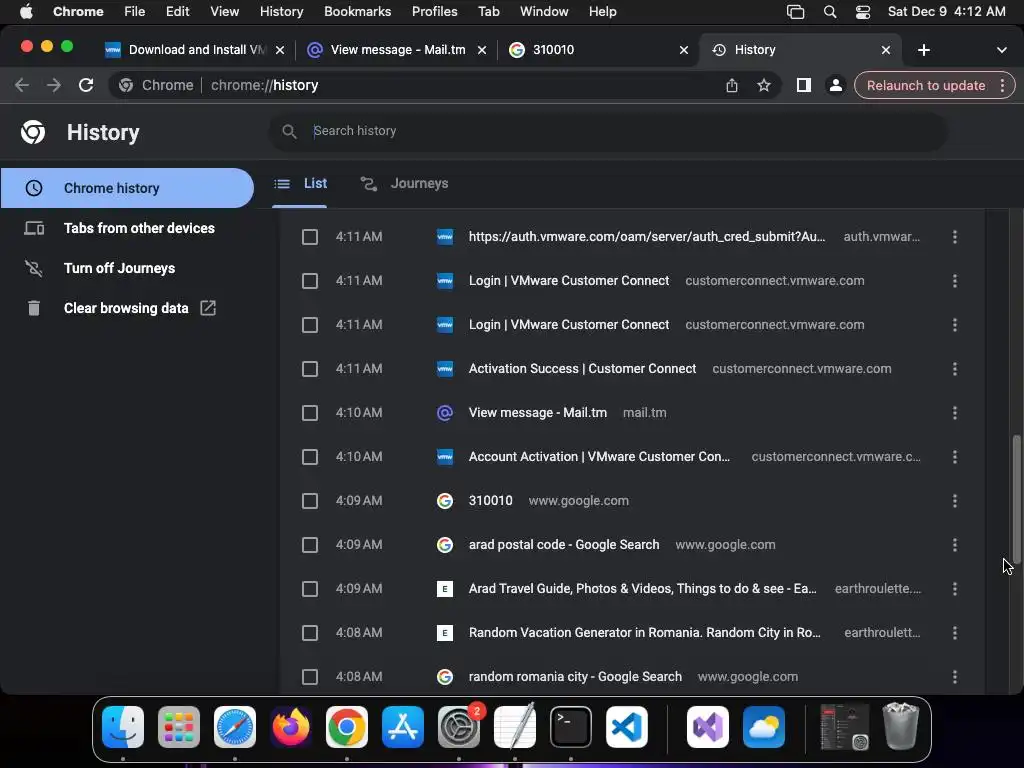Go back using the back arrow
Image resolution: width=1024 pixels, height=768 pixels.
click(x=22, y=86)
